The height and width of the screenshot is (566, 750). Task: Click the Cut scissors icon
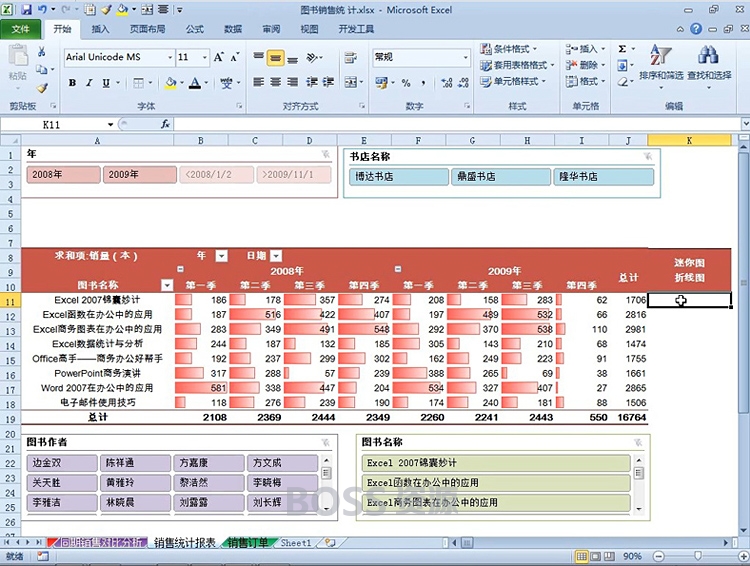point(42,52)
